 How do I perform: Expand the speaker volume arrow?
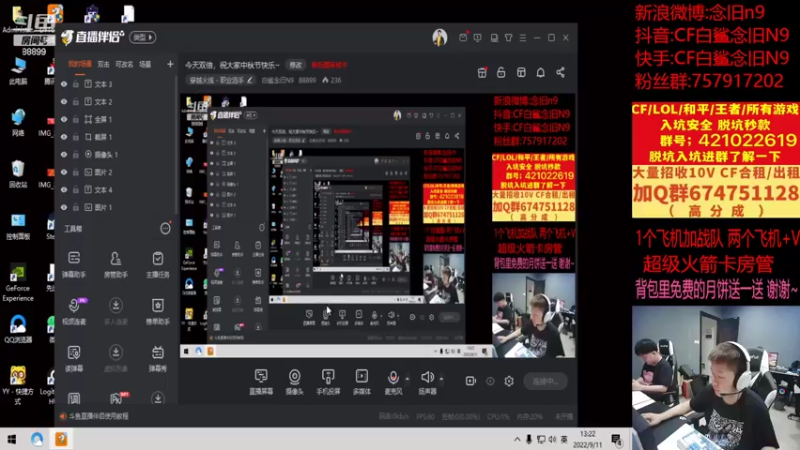[441, 379]
